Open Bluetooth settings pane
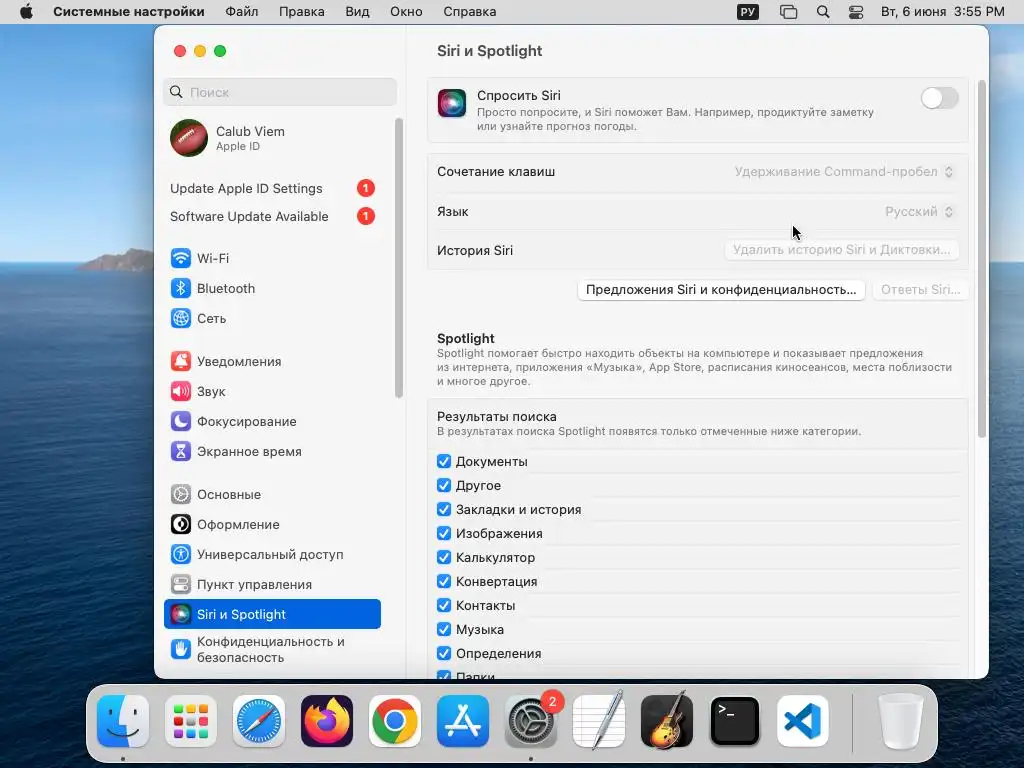Viewport: 1024px width, 768px height. (x=272, y=288)
